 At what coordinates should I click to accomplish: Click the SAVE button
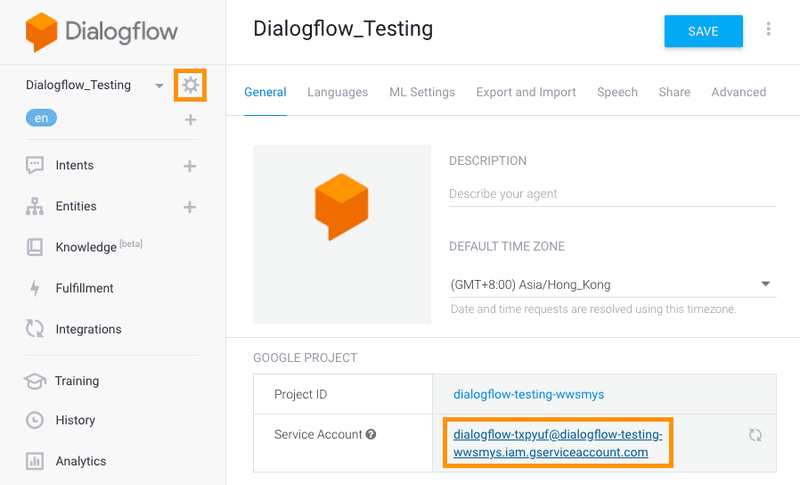703,31
